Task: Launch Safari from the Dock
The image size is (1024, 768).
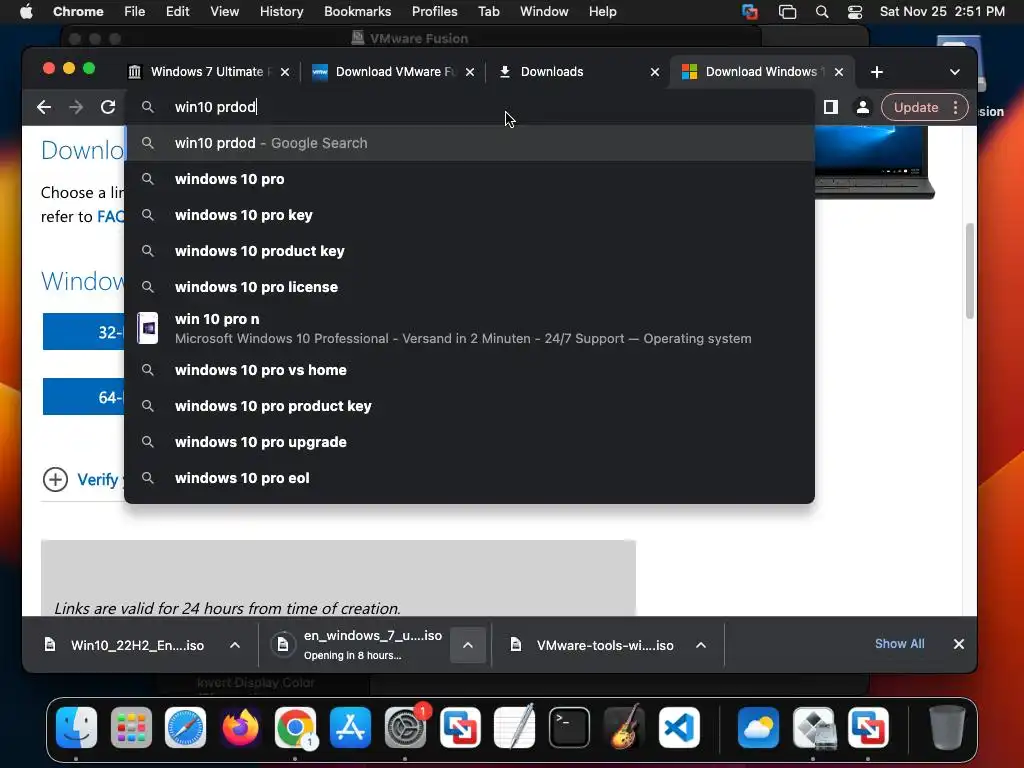Action: (185, 727)
